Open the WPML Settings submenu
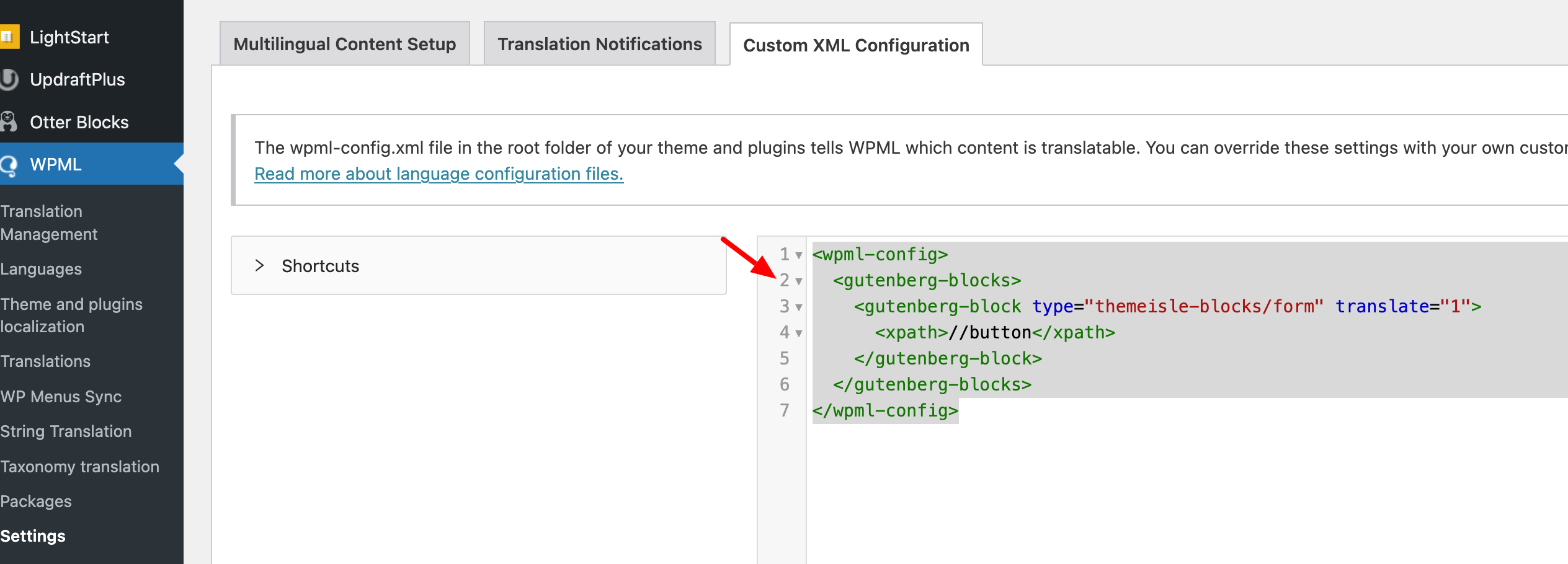1568x564 pixels. (33, 536)
